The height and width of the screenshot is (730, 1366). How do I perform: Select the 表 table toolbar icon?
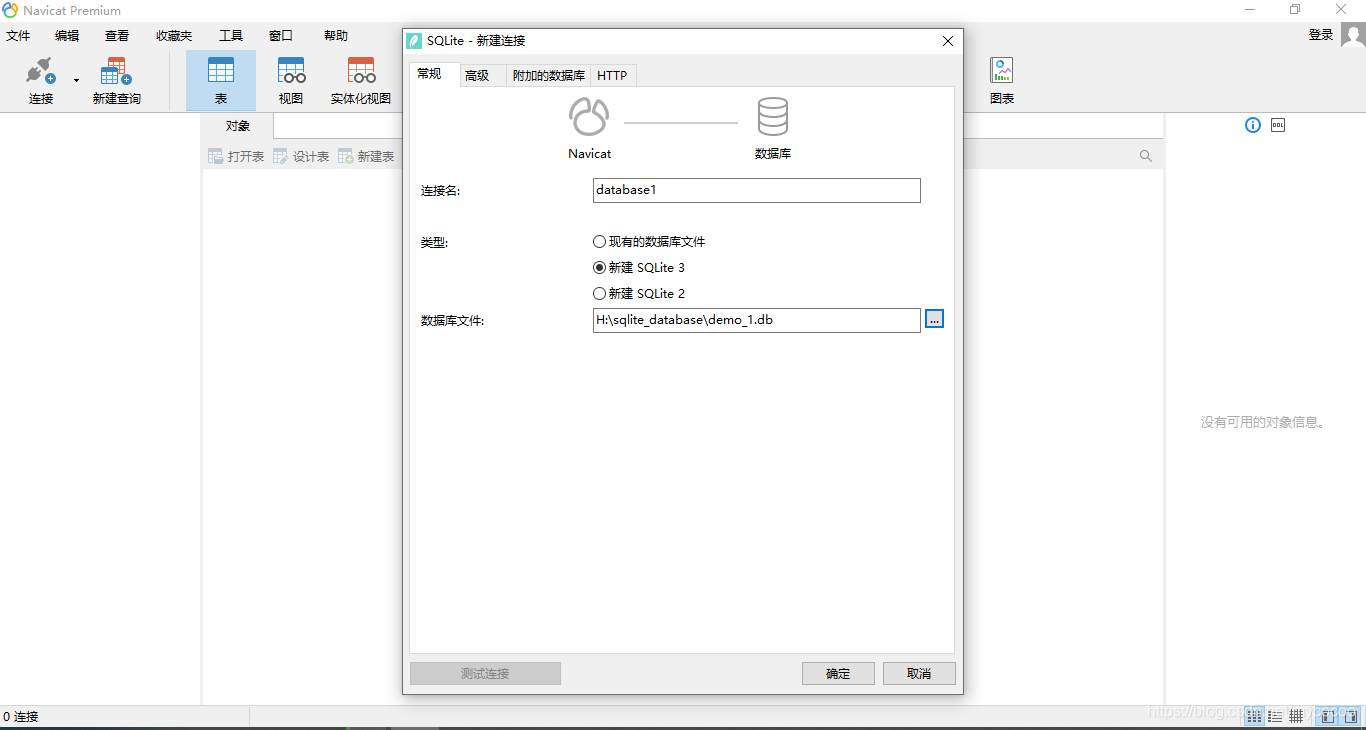tap(221, 71)
